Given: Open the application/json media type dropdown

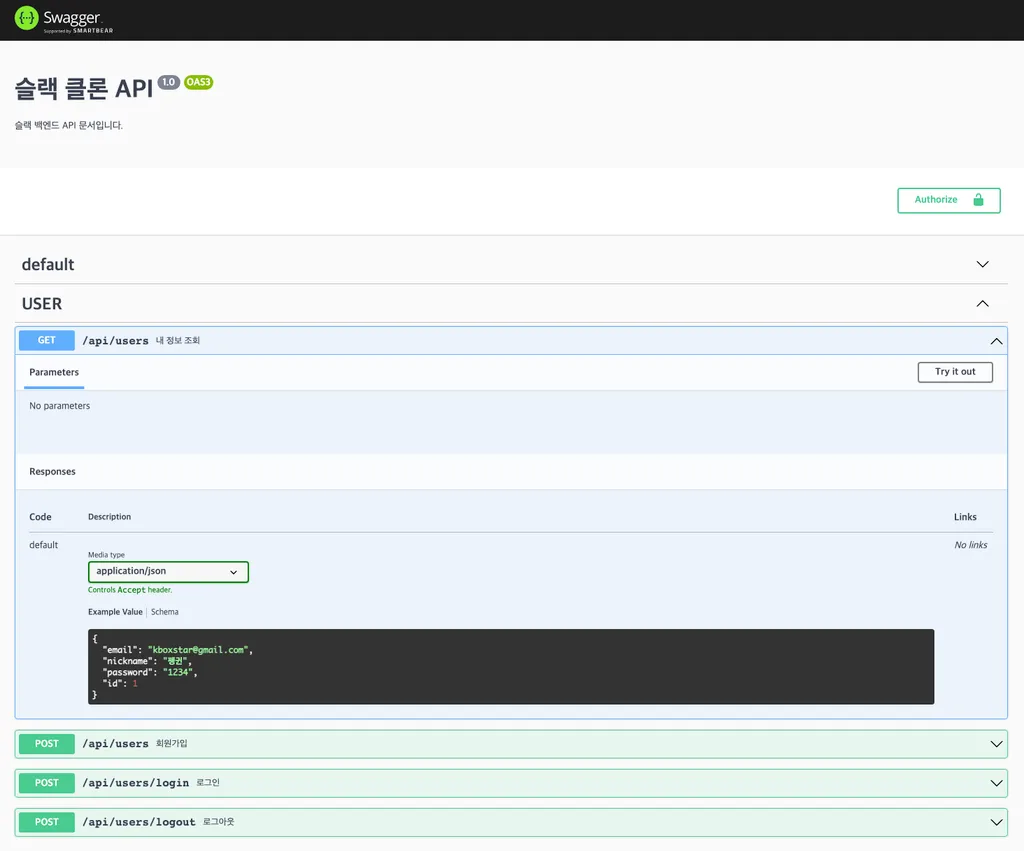Looking at the screenshot, I should 168,572.
